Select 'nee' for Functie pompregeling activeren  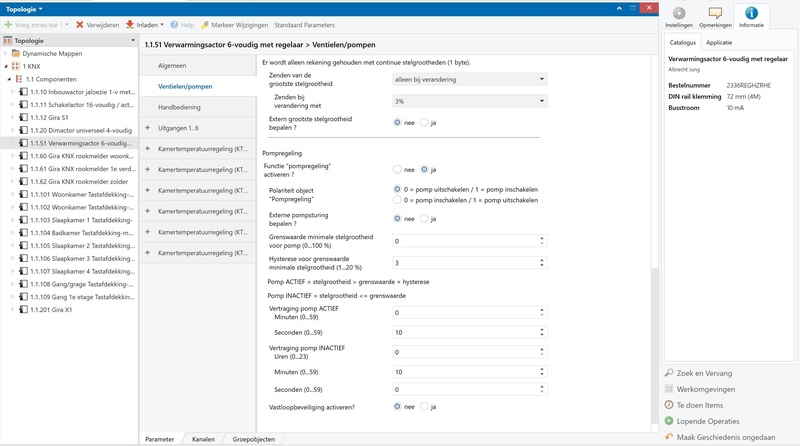tap(398, 169)
